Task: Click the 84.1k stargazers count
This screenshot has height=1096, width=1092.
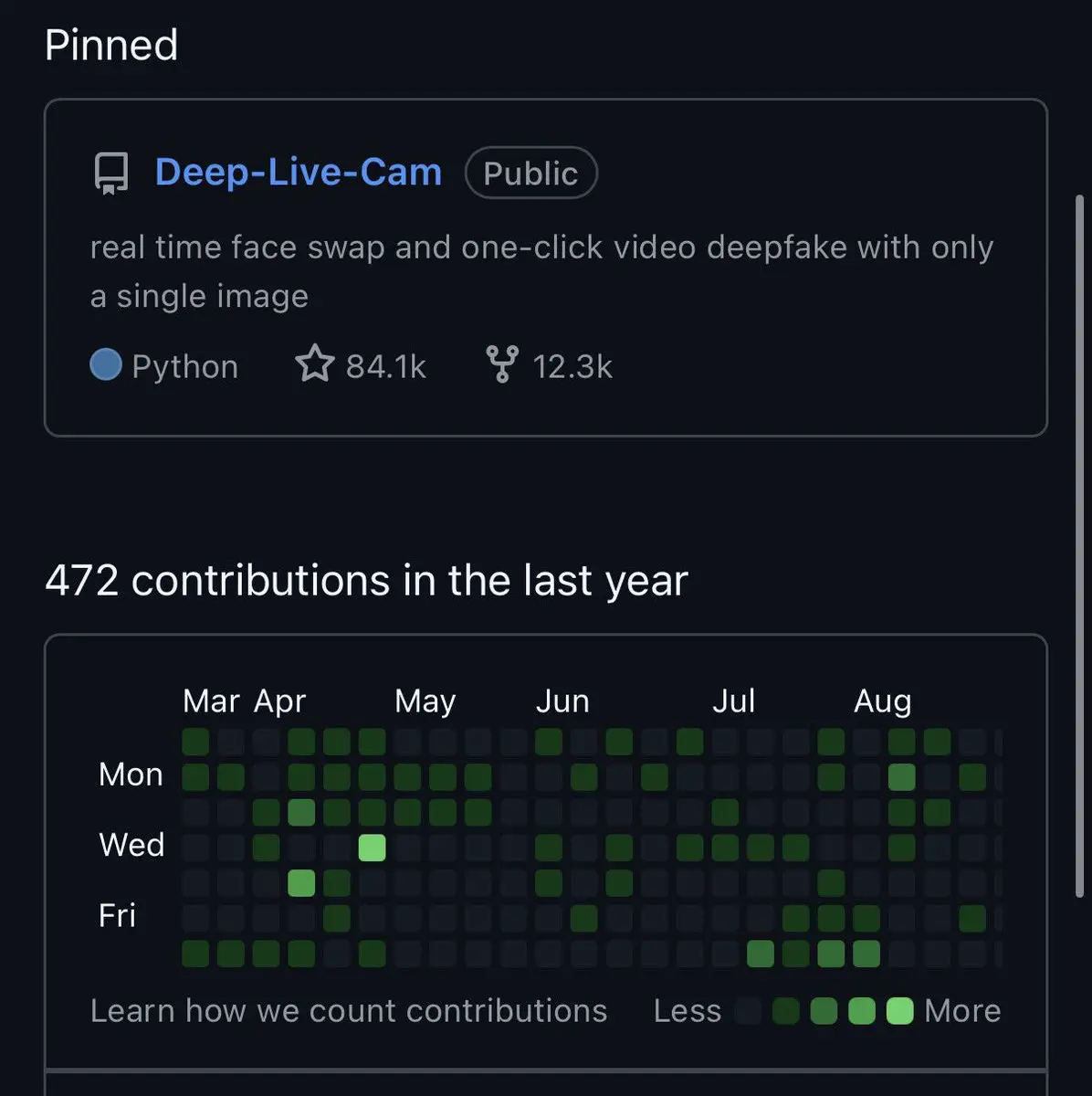Action: (x=386, y=366)
